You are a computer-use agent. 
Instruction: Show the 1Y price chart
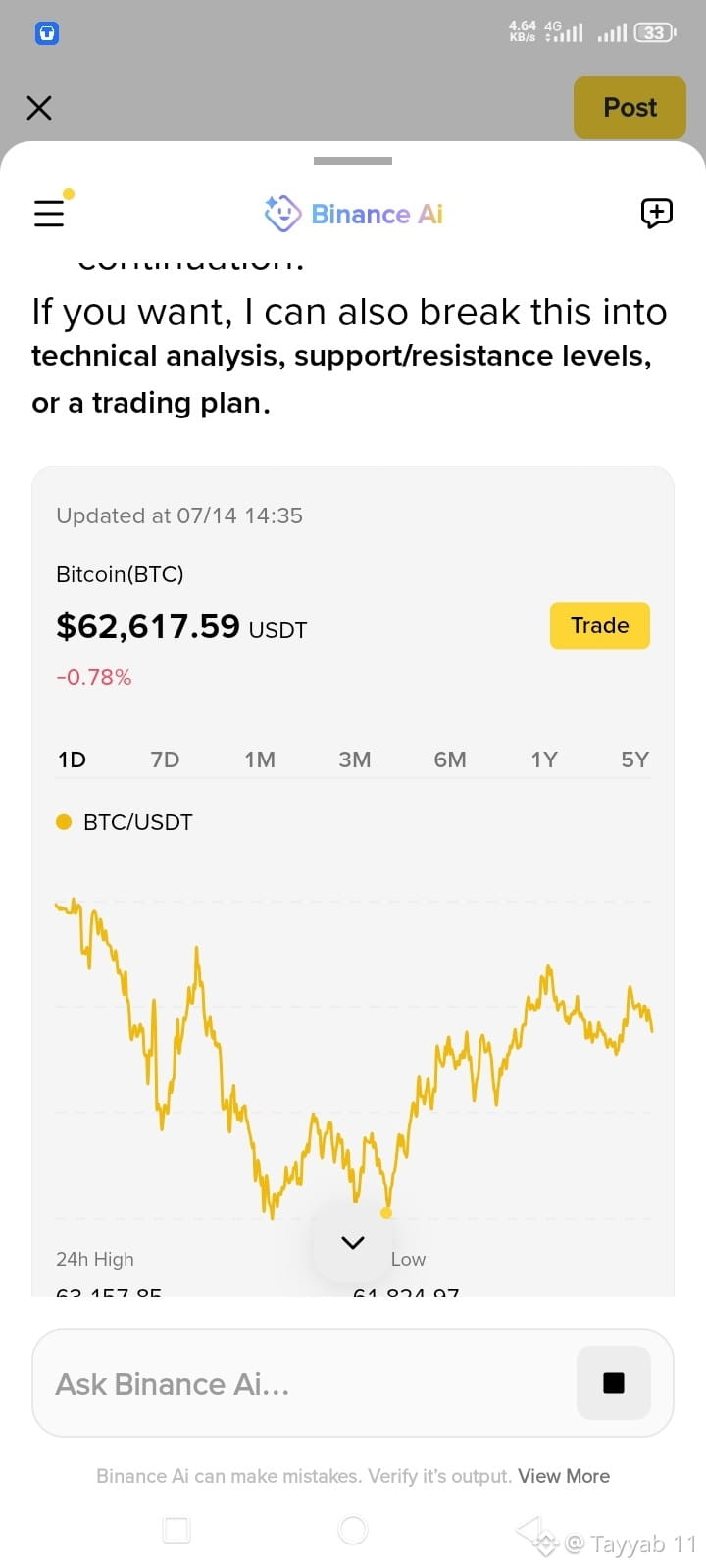(544, 759)
